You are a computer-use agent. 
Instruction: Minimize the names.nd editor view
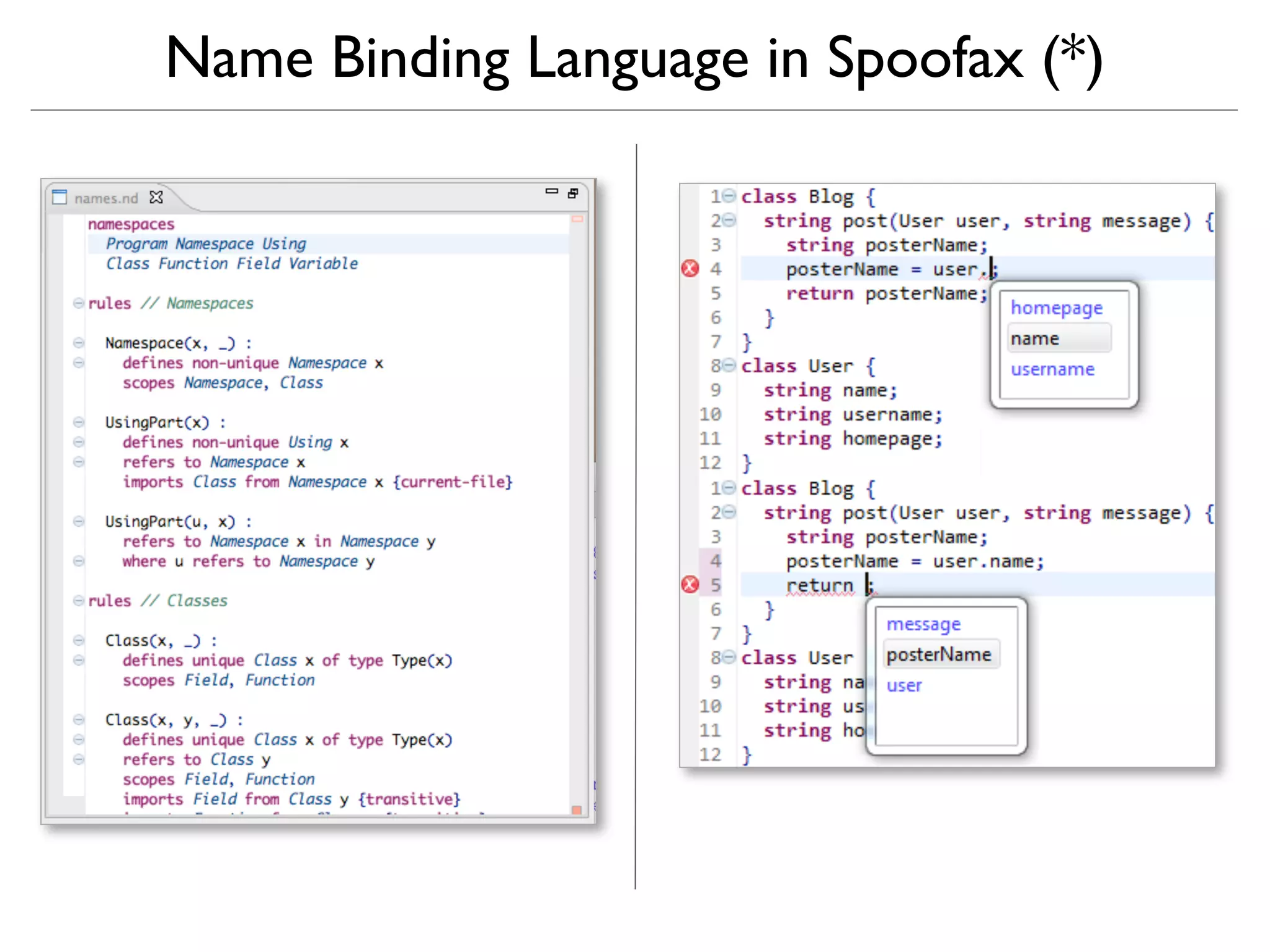(551, 192)
